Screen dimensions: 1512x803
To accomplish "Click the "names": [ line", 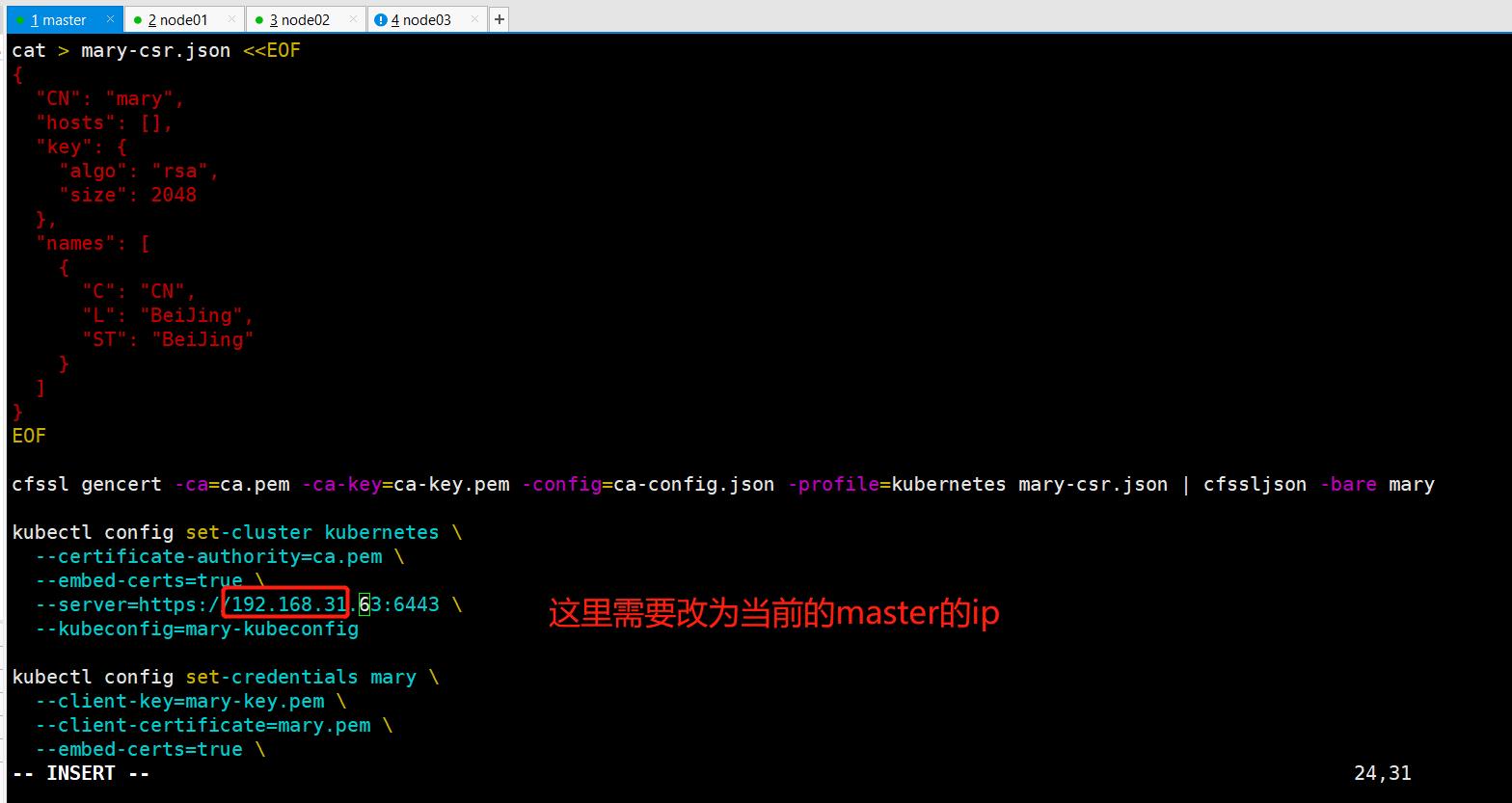I will pyautogui.click(x=93, y=243).
